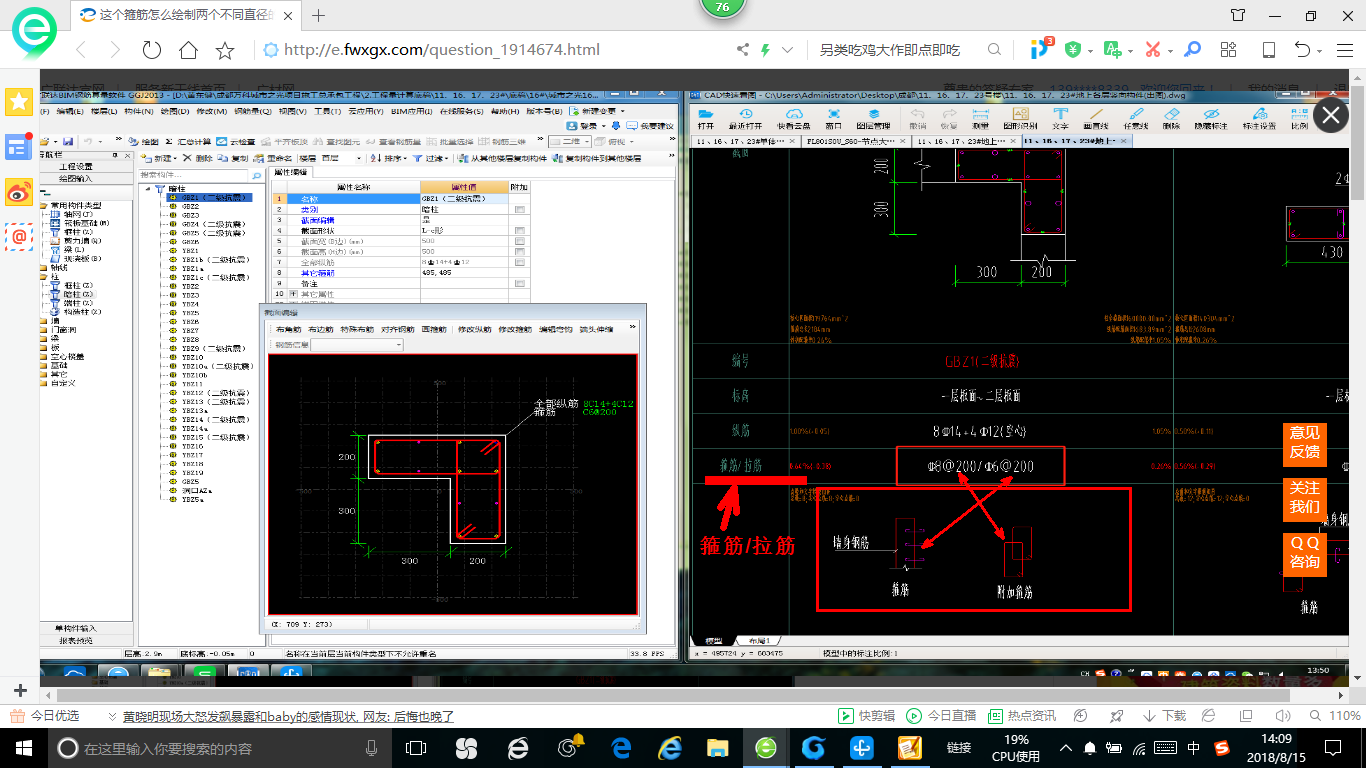Click 快看云盘 cloud icon in the CAD viewer

[x=794, y=119]
